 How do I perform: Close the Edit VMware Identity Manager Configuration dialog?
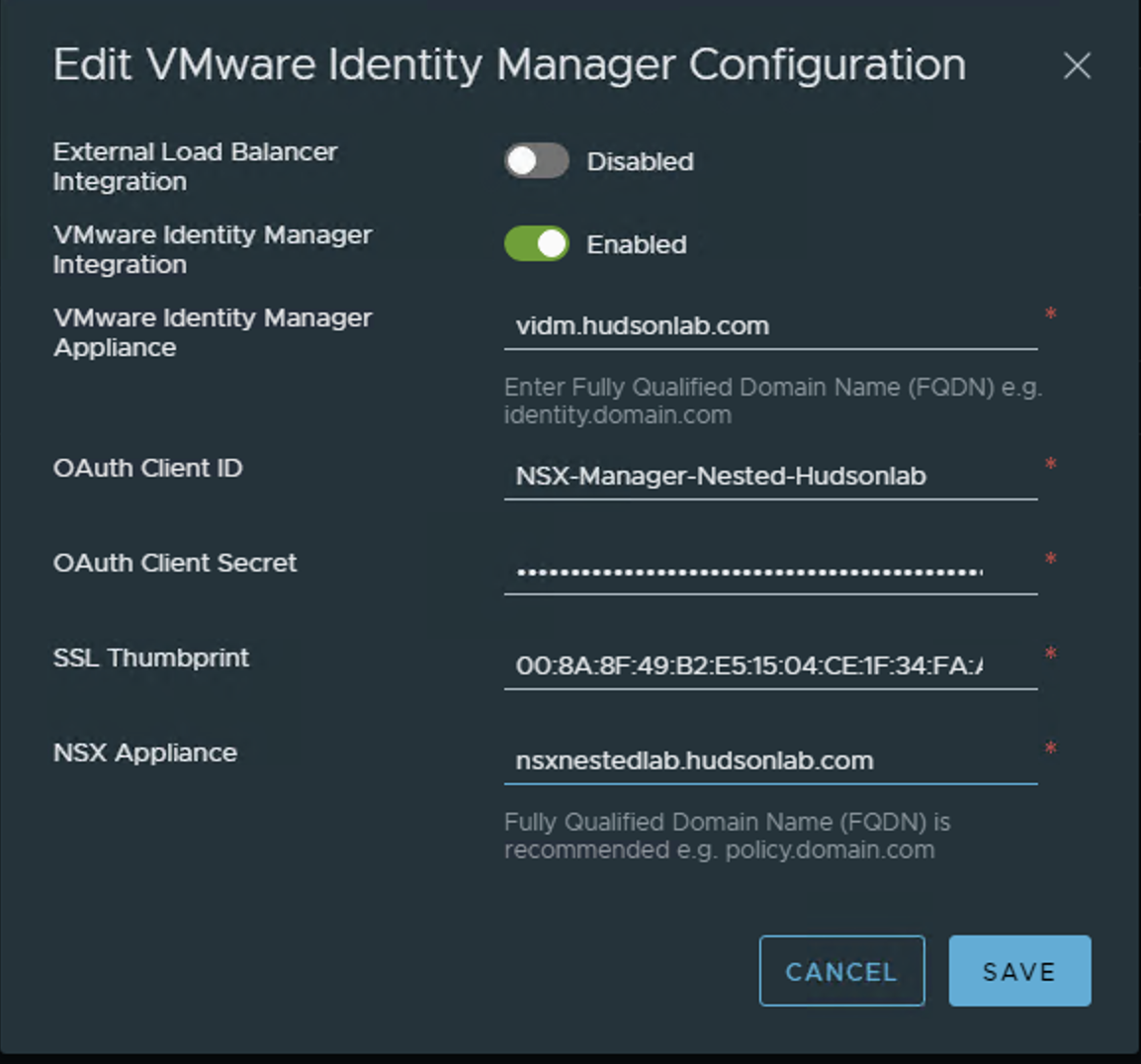[x=1076, y=66]
